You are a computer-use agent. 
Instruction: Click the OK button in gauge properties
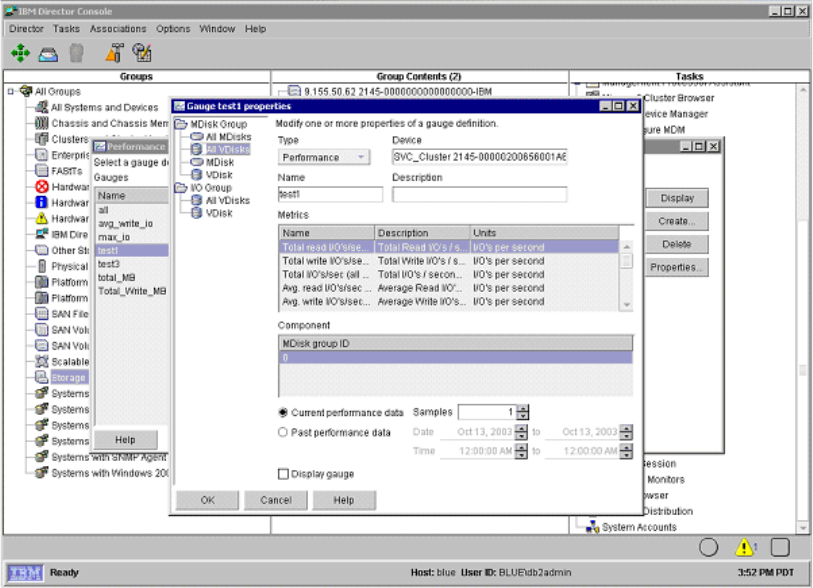[x=207, y=500]
